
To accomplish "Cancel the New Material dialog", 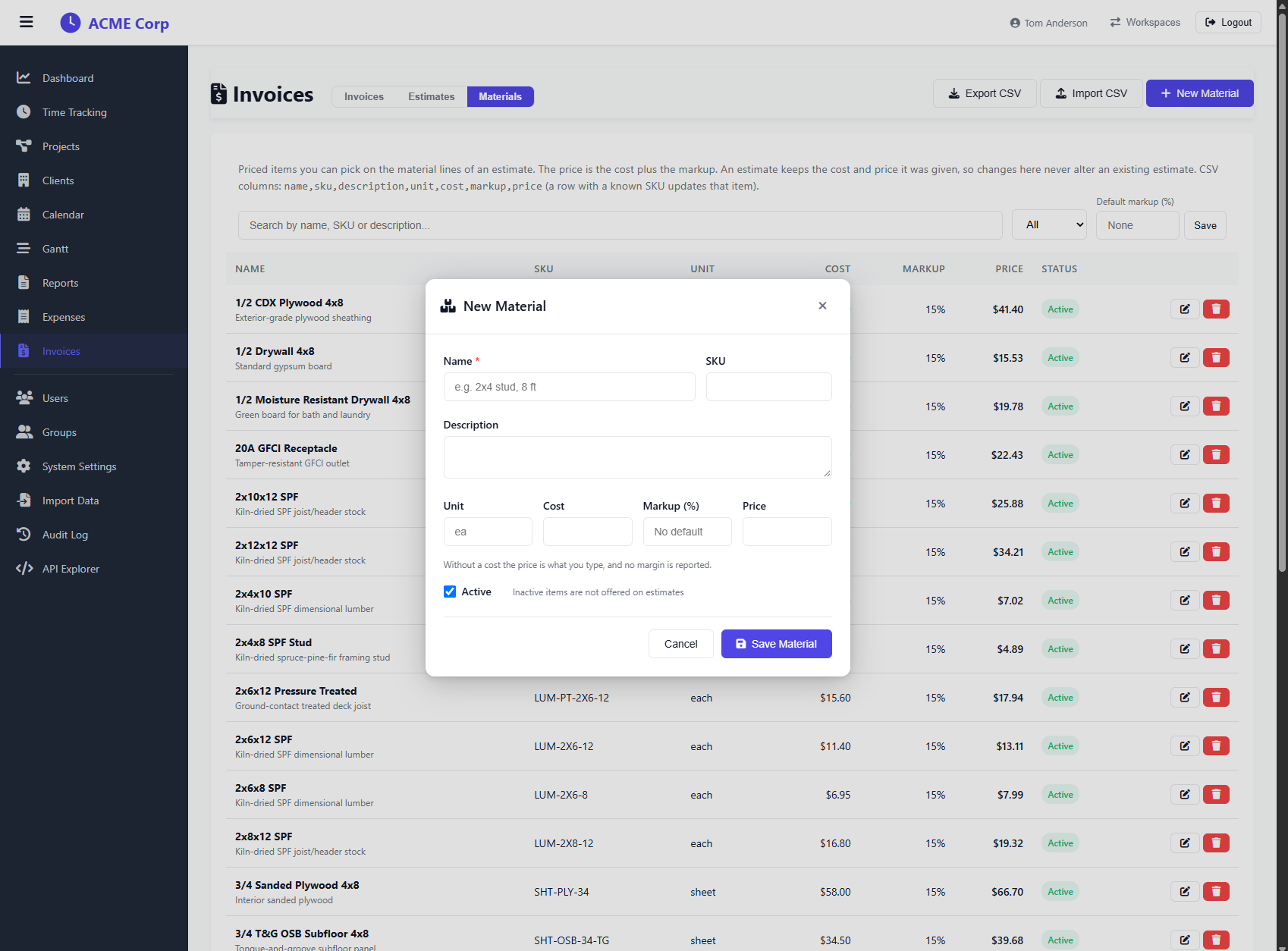I will click(680, 644).
